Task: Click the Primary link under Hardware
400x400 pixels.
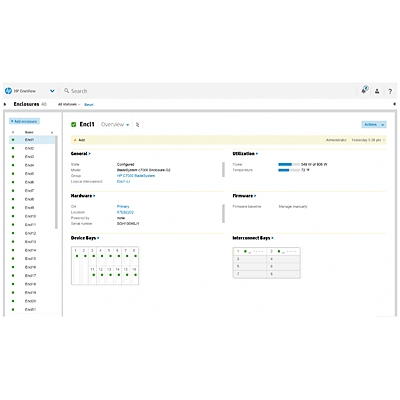Action: pyautogui.click(x=123, y=207)
